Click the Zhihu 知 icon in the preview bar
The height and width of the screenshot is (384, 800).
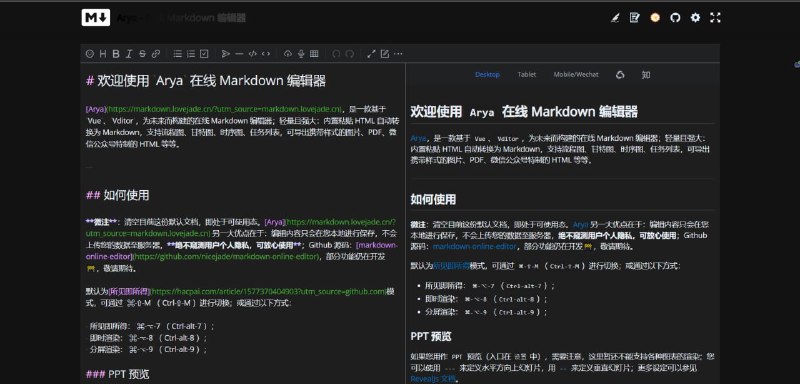tap(646, 74)
